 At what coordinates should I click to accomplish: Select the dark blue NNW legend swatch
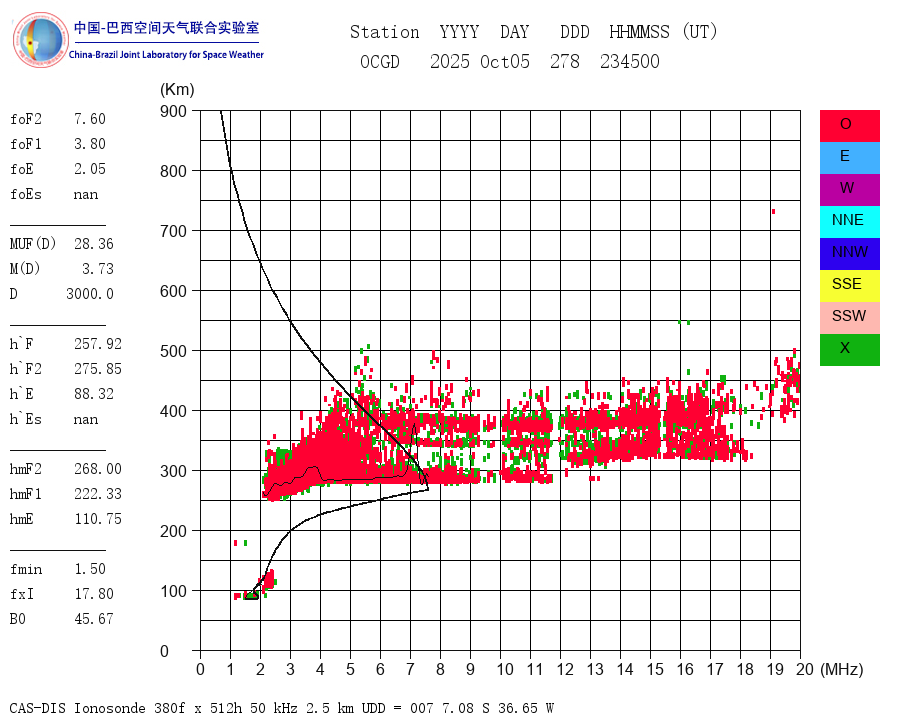click(x=849, y=254)
